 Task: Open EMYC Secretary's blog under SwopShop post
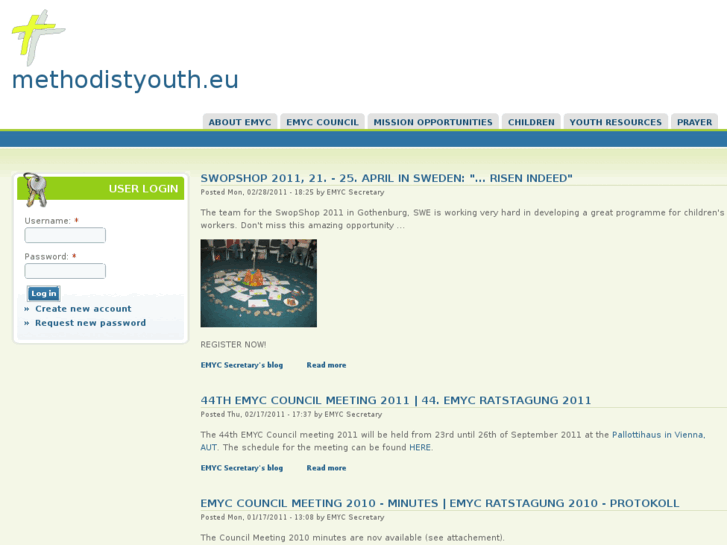[x=242, y=365]
